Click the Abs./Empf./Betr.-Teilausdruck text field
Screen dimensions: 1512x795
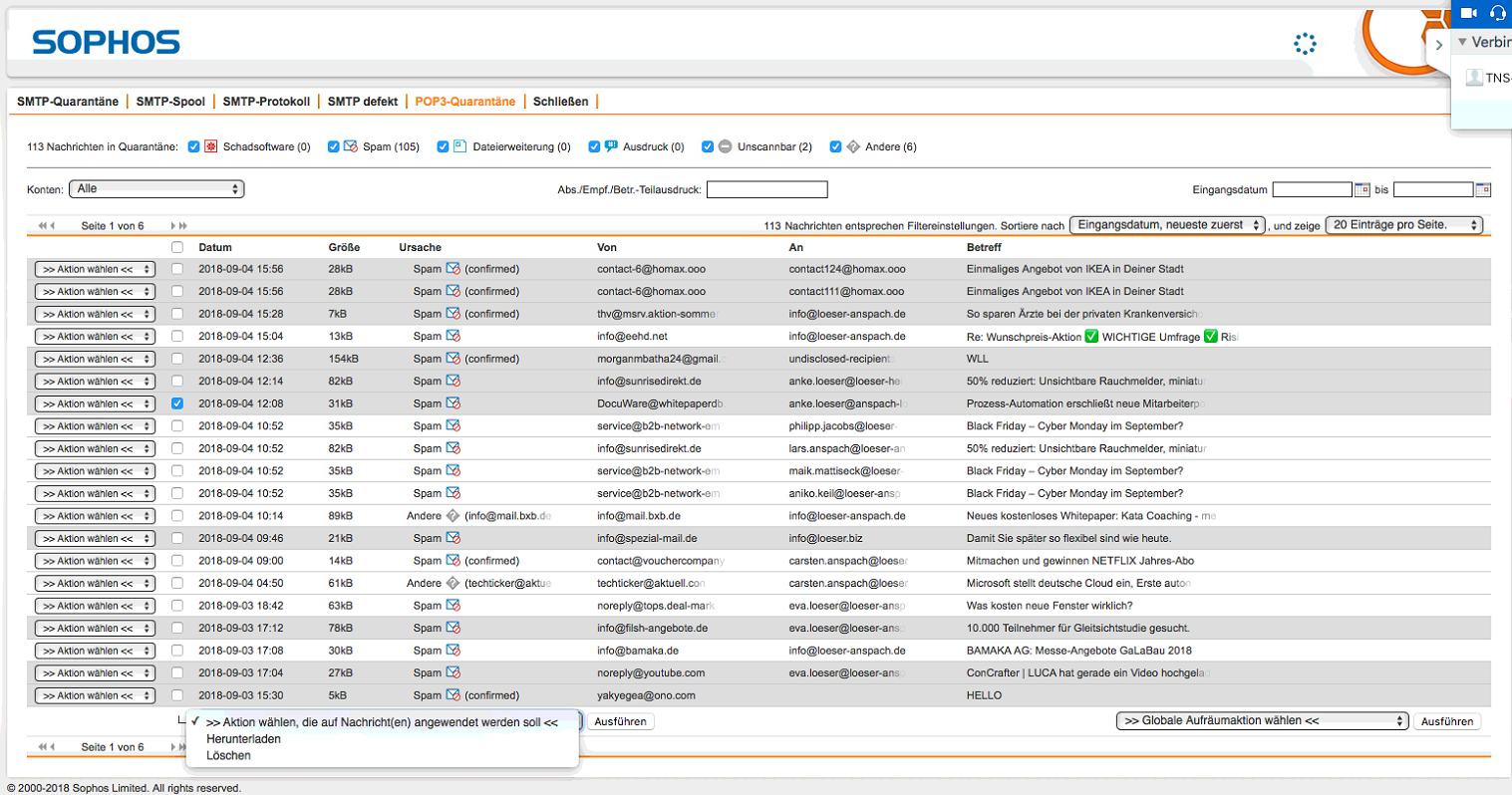pyautogui.click(x=767, y=189)
